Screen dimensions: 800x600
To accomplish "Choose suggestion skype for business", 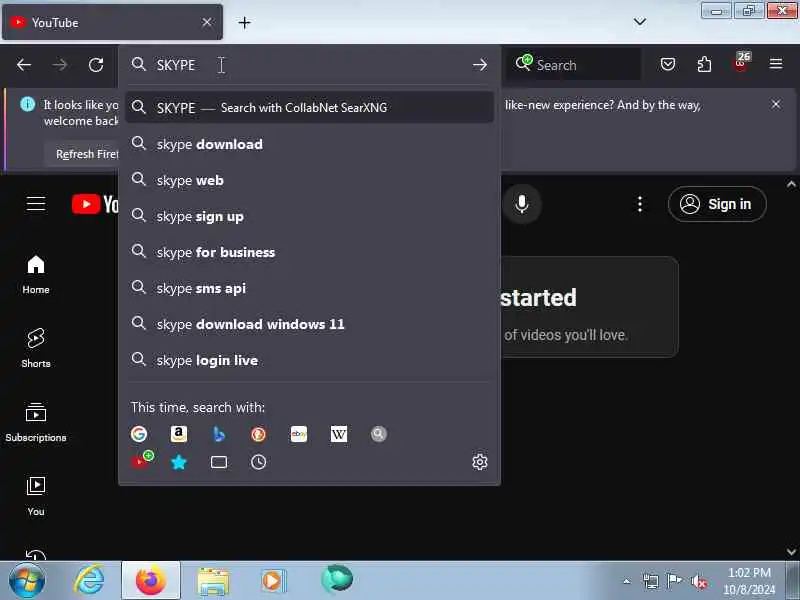I will point(309,252).
